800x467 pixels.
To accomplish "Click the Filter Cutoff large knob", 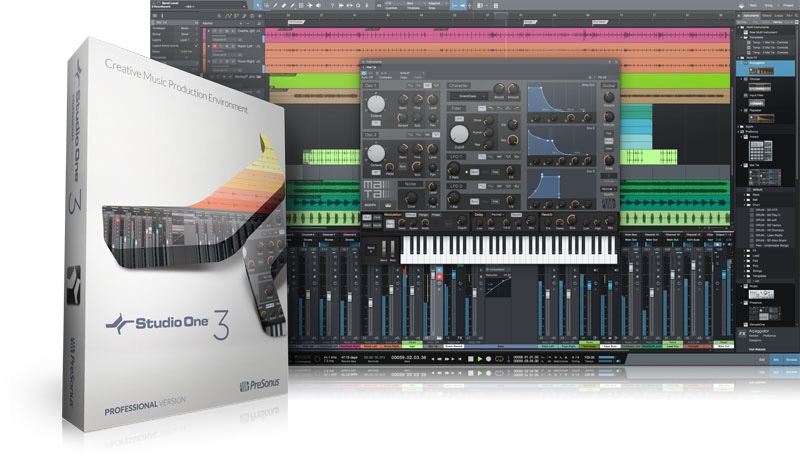I will click(461, 135).
